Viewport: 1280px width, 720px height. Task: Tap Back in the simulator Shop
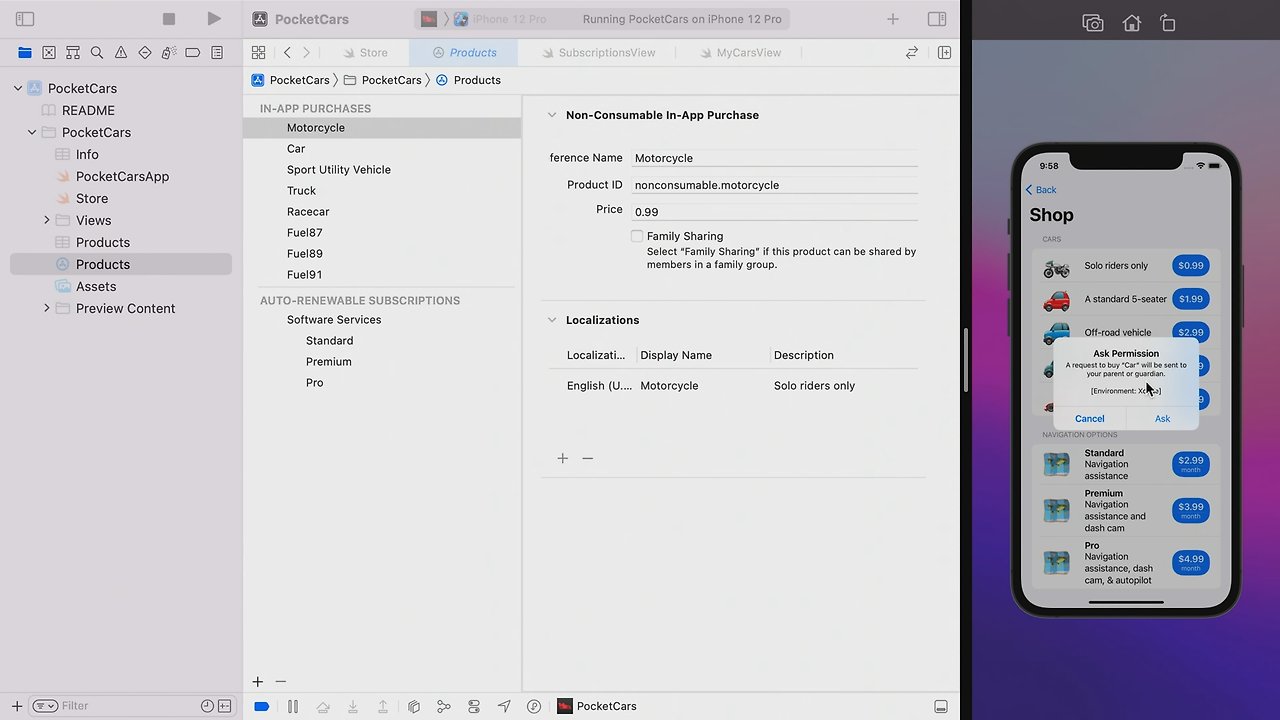coord(1041,190)
